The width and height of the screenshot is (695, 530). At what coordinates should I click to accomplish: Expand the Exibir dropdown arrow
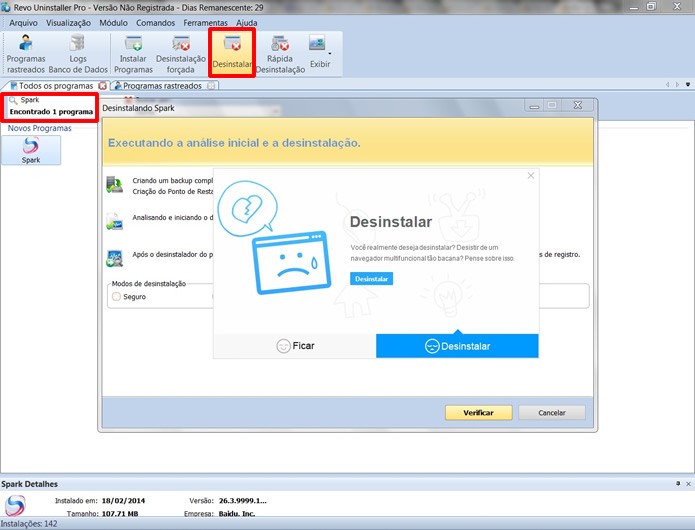330,54
